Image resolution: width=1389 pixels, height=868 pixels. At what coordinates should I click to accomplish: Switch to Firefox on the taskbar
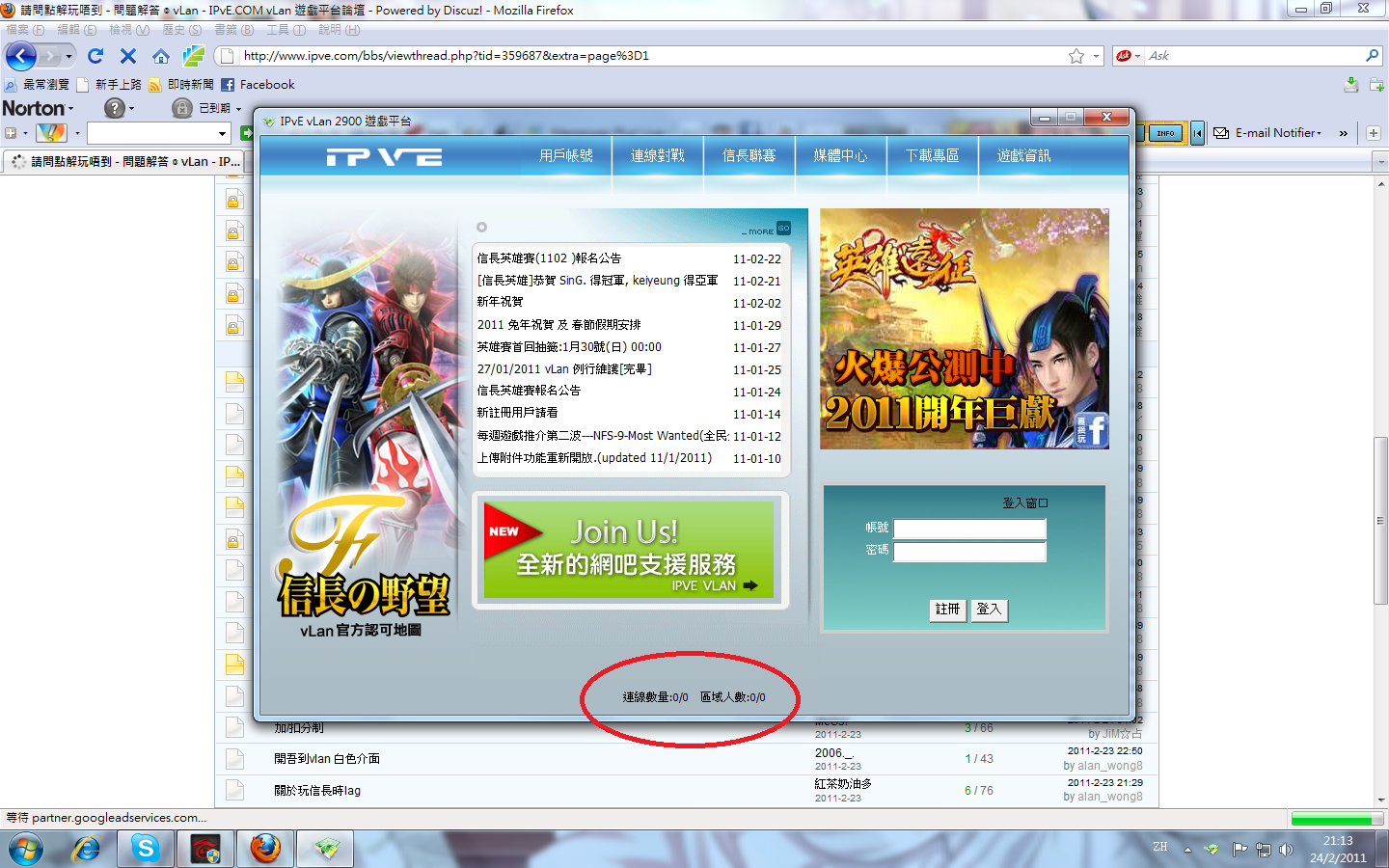point(264,850)
